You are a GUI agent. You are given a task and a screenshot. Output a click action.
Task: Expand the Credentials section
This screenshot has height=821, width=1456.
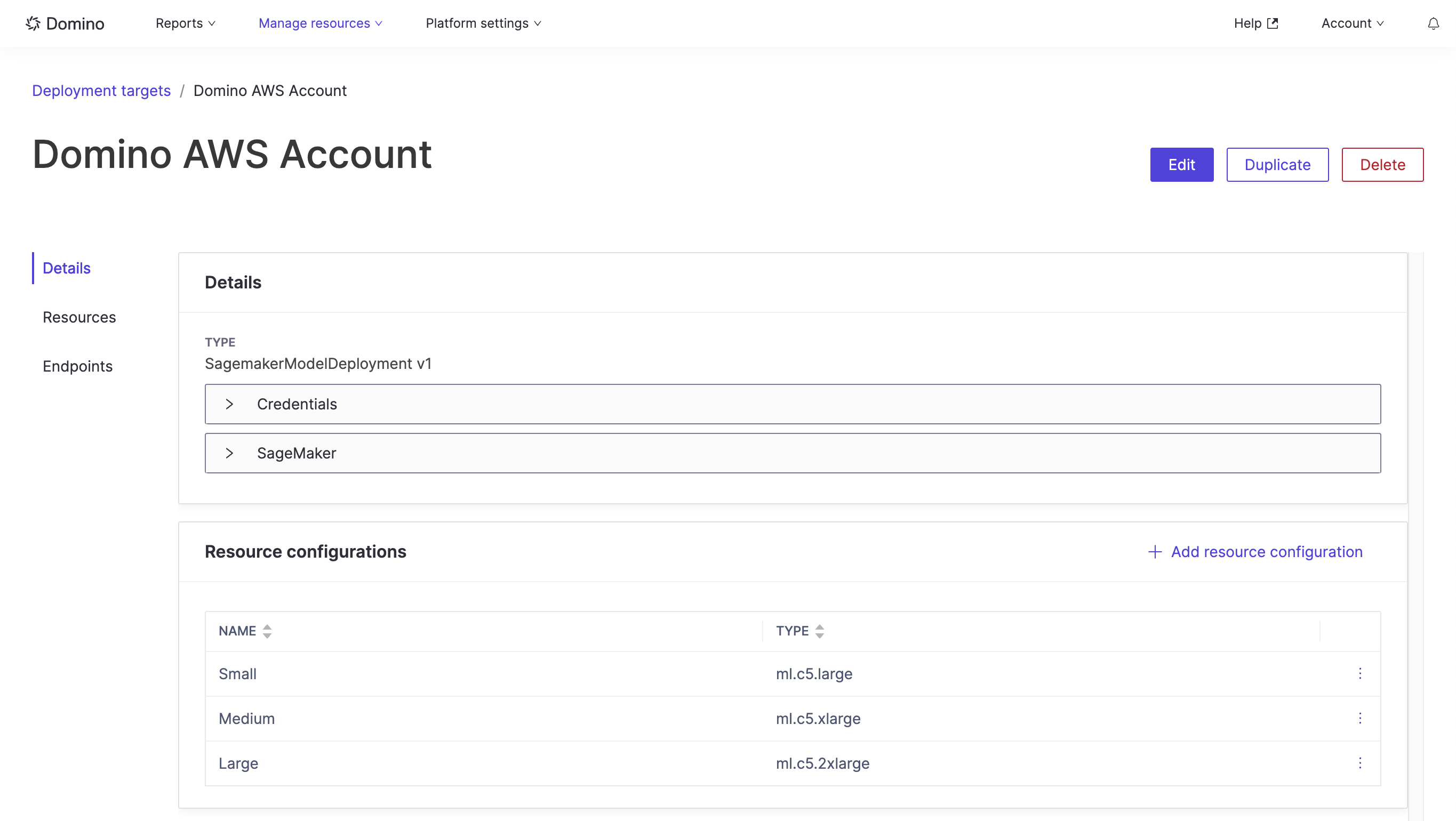click(x=793, y=404)
